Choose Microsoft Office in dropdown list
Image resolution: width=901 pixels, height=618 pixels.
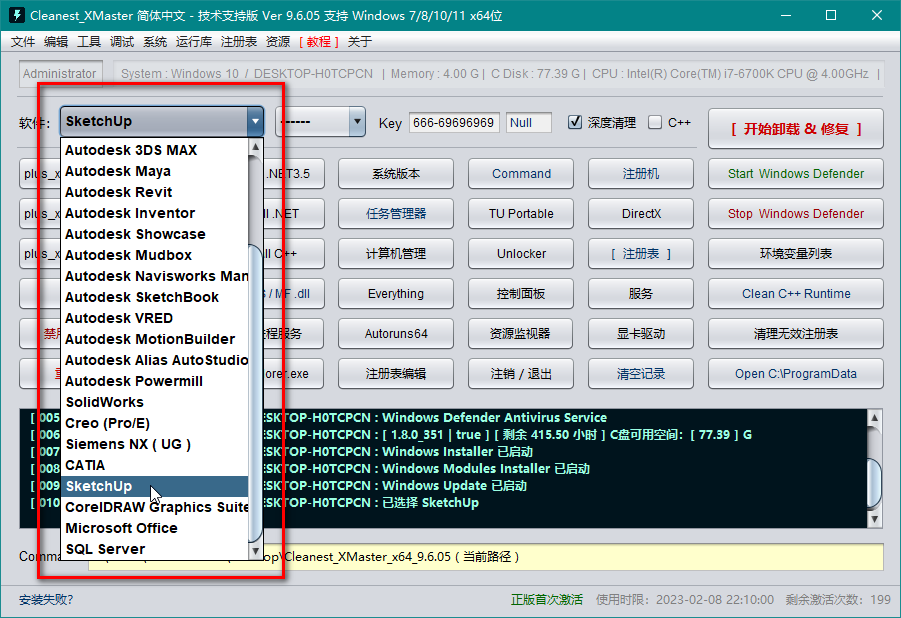(155, 528)
